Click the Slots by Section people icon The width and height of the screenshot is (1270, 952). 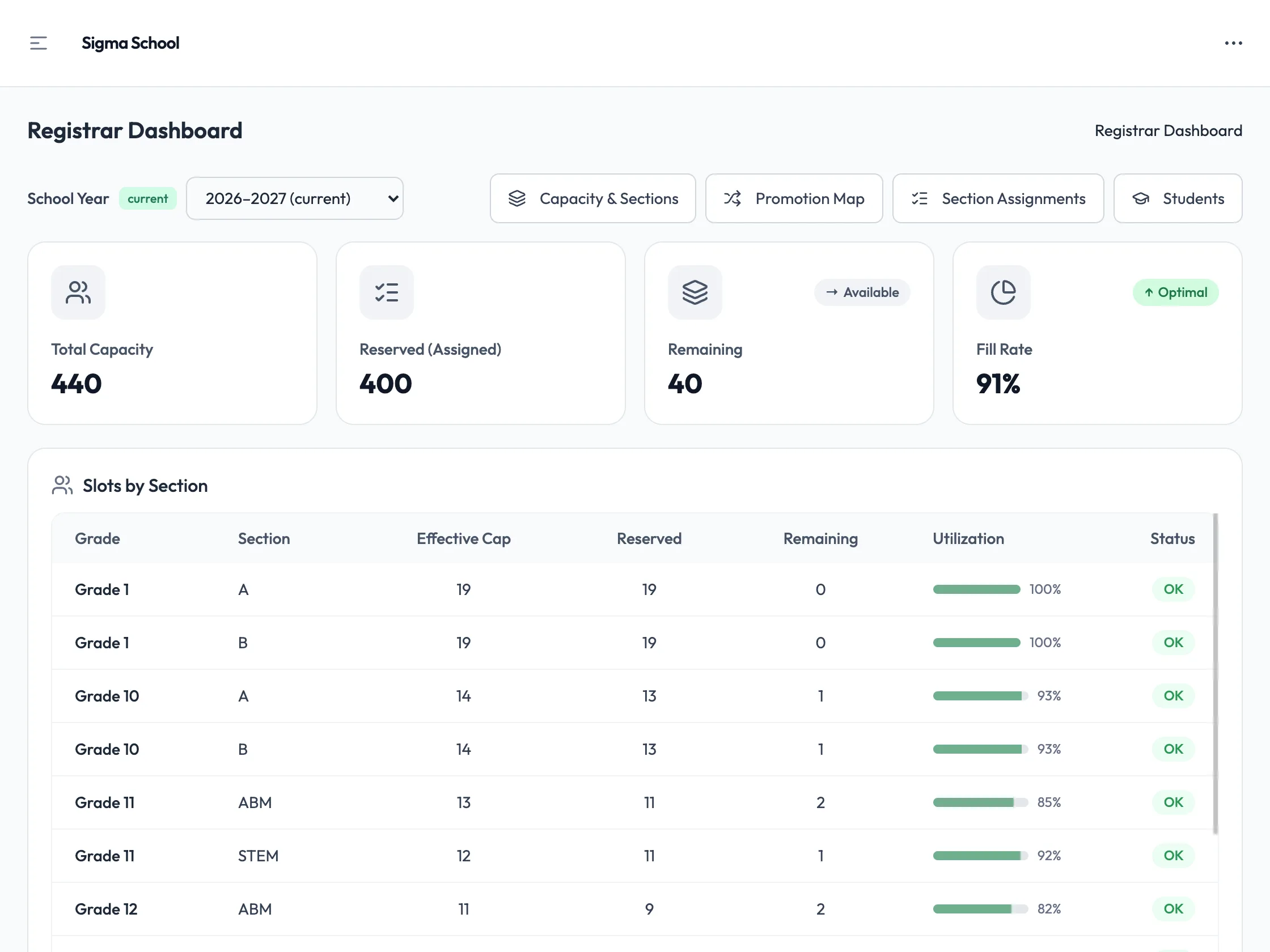point(62,486)
